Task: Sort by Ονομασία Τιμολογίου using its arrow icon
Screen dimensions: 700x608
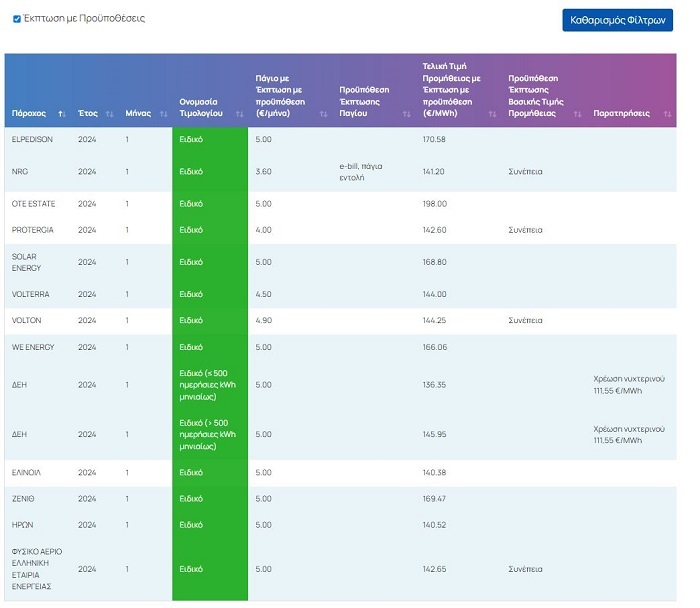Action: click(x=239, y=114)
